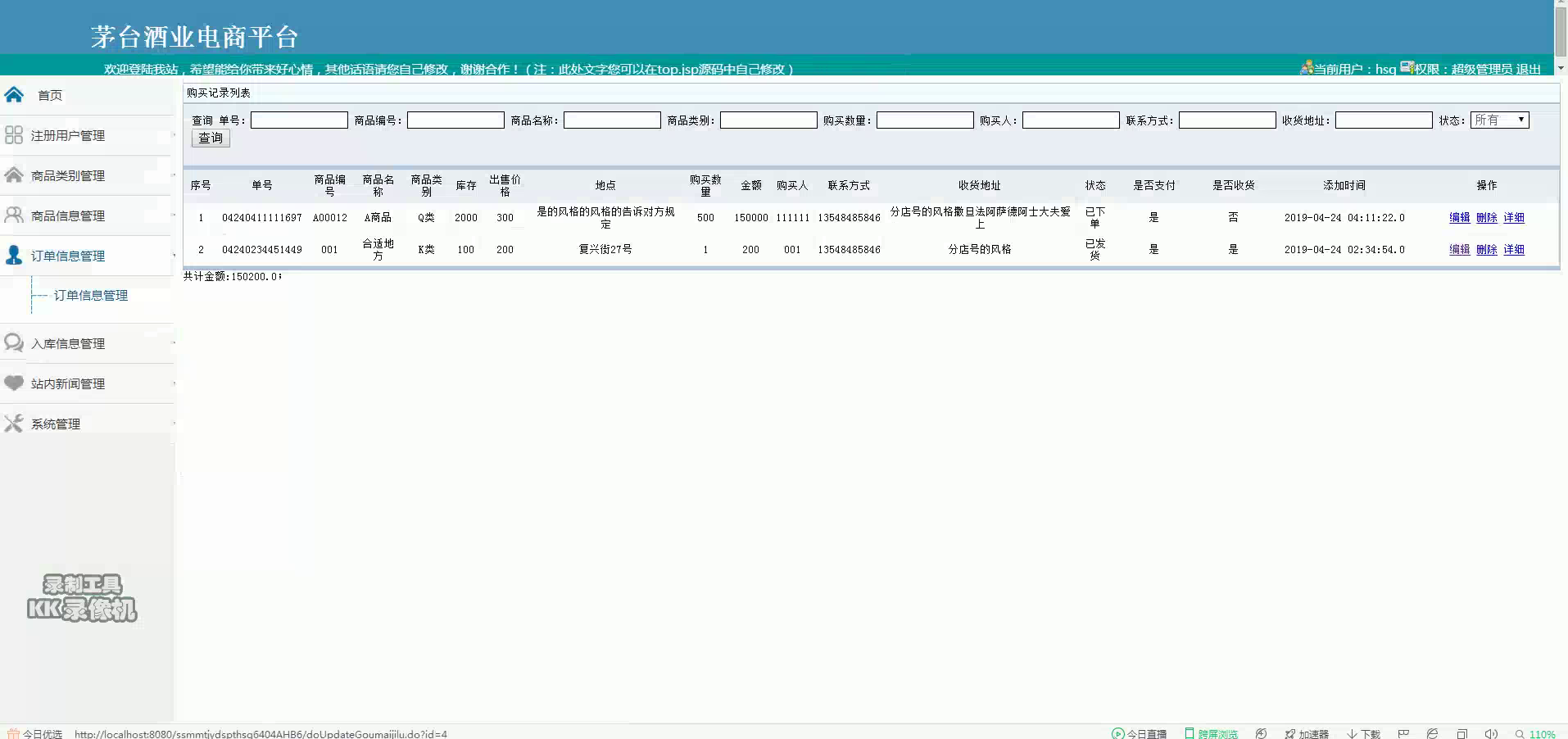Click the 添加时间 column header
The width and height of the screenshot is (1568, 739).
pyautogui.click(x=1344, y=185)
